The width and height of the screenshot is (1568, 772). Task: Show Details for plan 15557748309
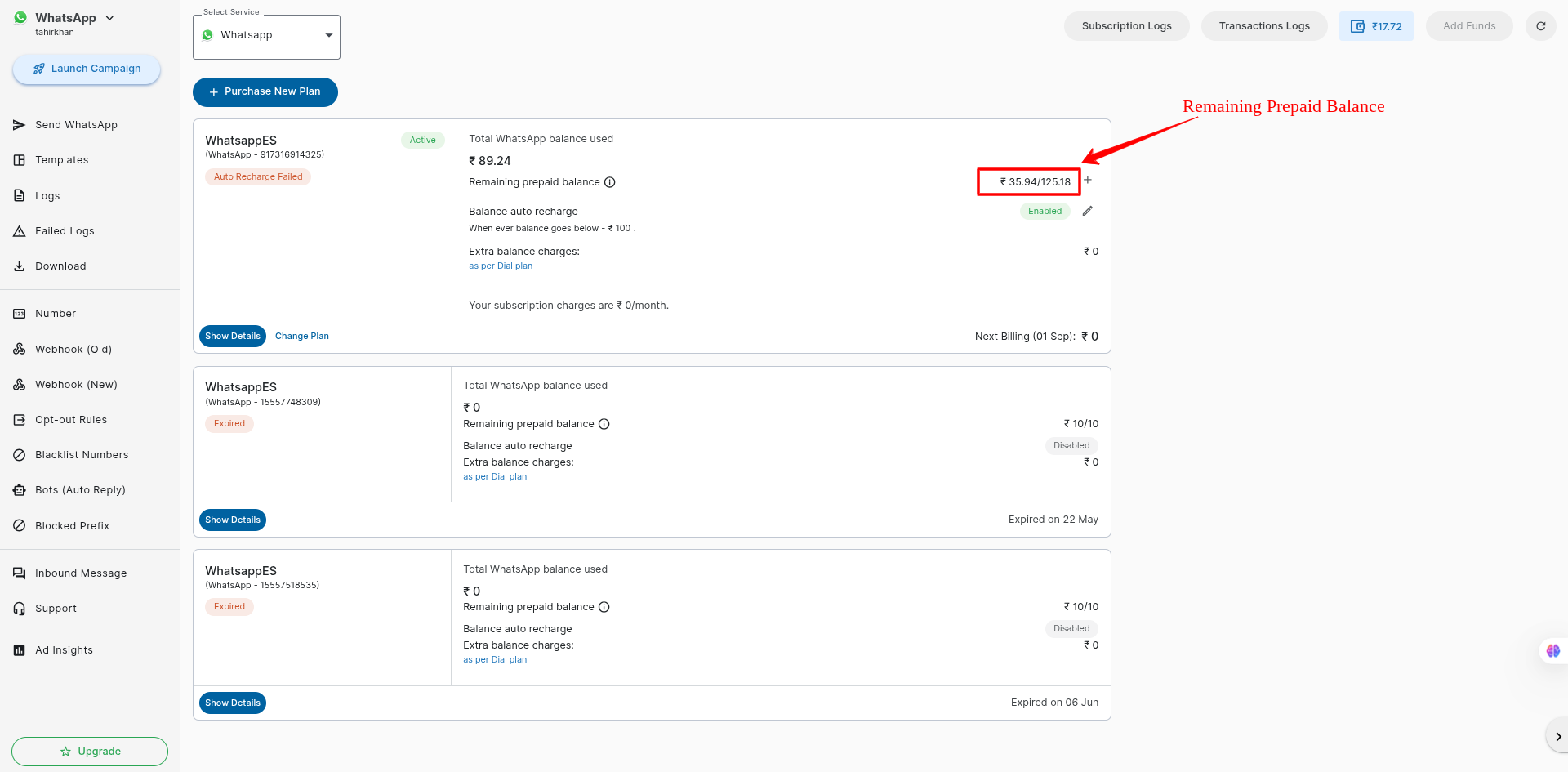233,520
